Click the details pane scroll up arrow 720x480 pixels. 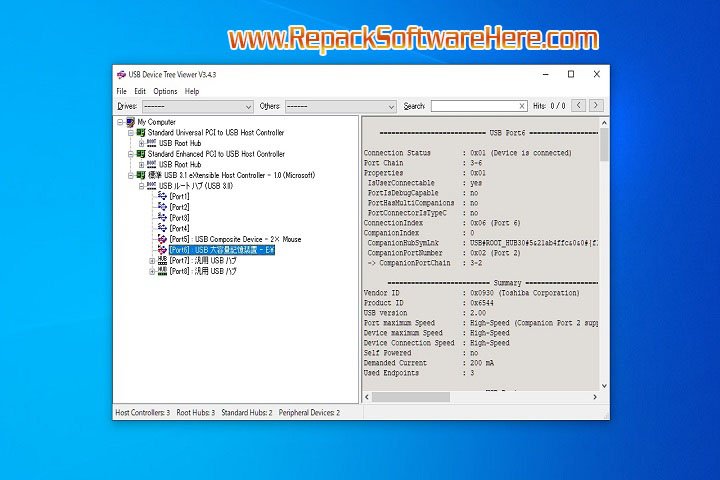tap(604, 123)
